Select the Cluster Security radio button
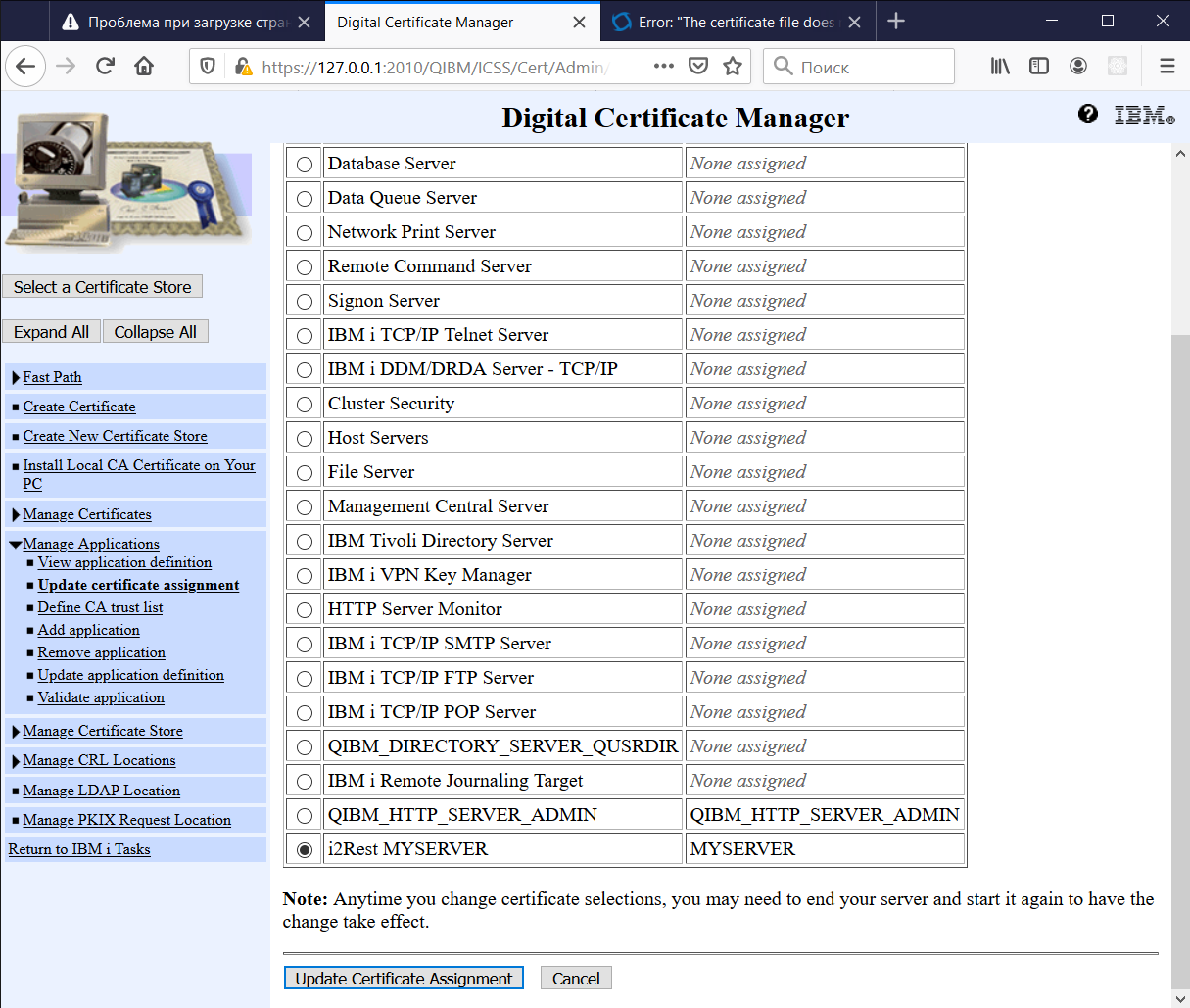Viewport: 1190px width, 1008px height. (305, 405)
